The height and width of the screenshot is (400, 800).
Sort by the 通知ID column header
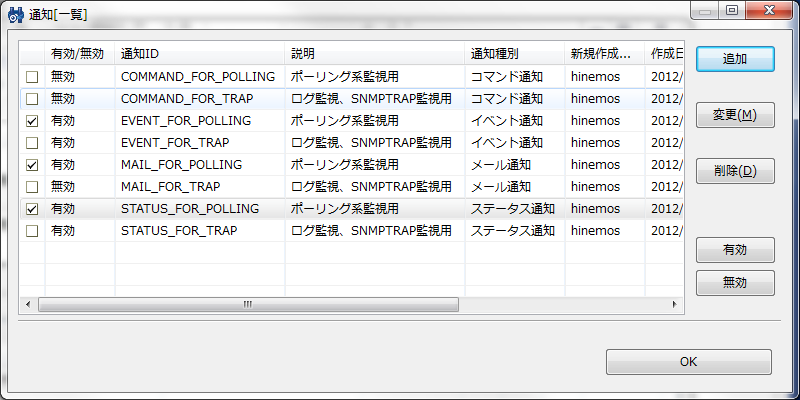coord(199,53)
